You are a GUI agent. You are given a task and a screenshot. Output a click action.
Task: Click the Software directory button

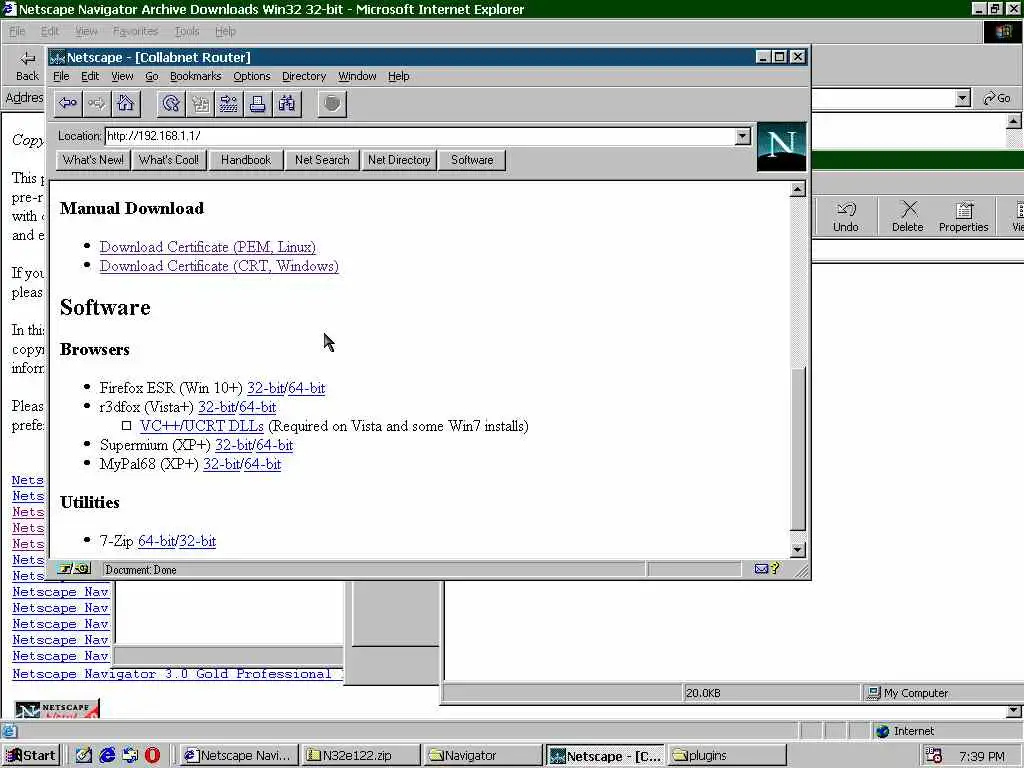(472, 160)
